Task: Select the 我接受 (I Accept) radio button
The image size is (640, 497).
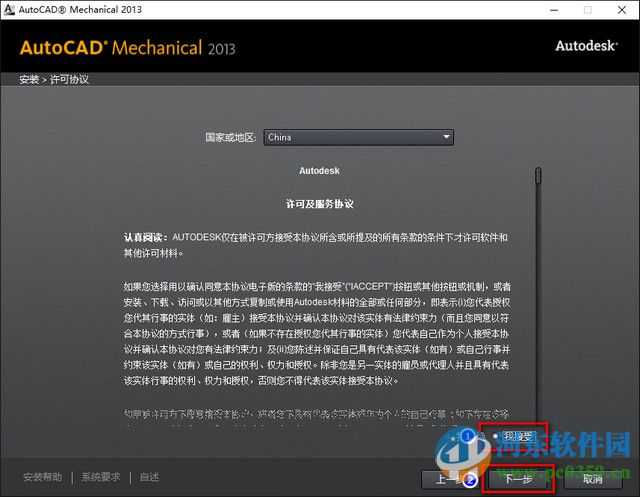Action: pos(496,436)
